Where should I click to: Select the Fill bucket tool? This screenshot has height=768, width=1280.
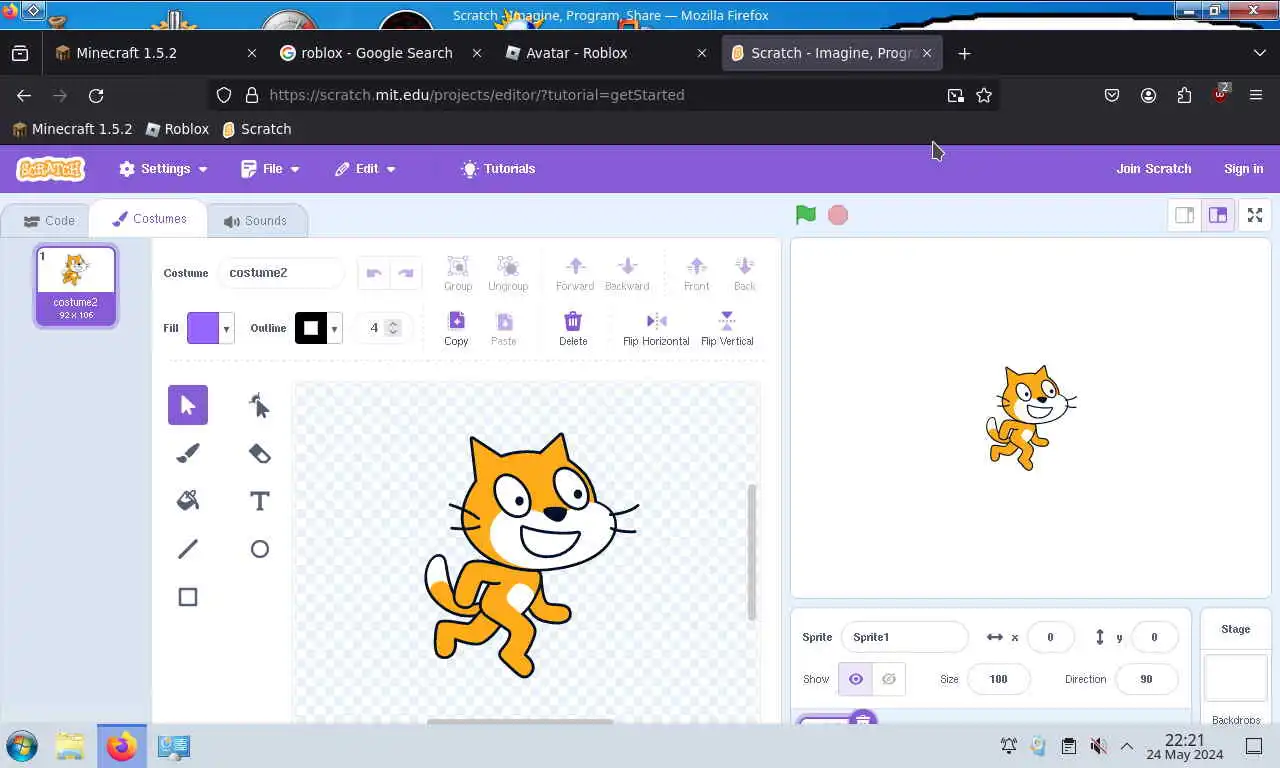pyautogui.click(x=188, y=501)
